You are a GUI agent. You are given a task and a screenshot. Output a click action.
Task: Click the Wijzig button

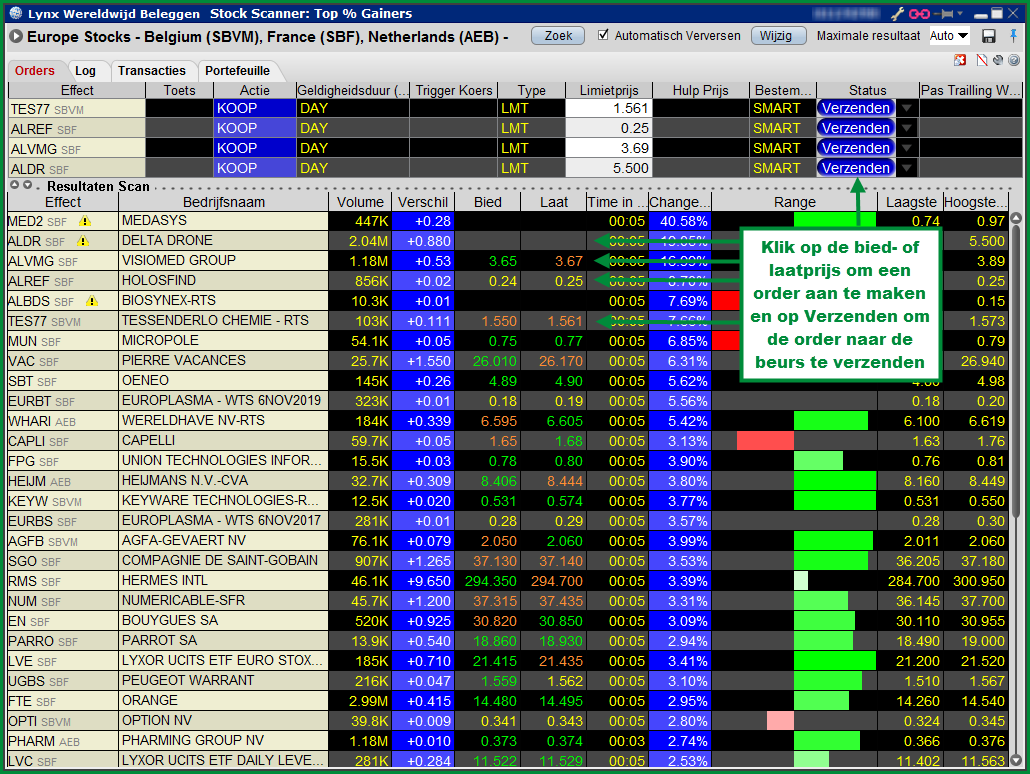(778, 35)
